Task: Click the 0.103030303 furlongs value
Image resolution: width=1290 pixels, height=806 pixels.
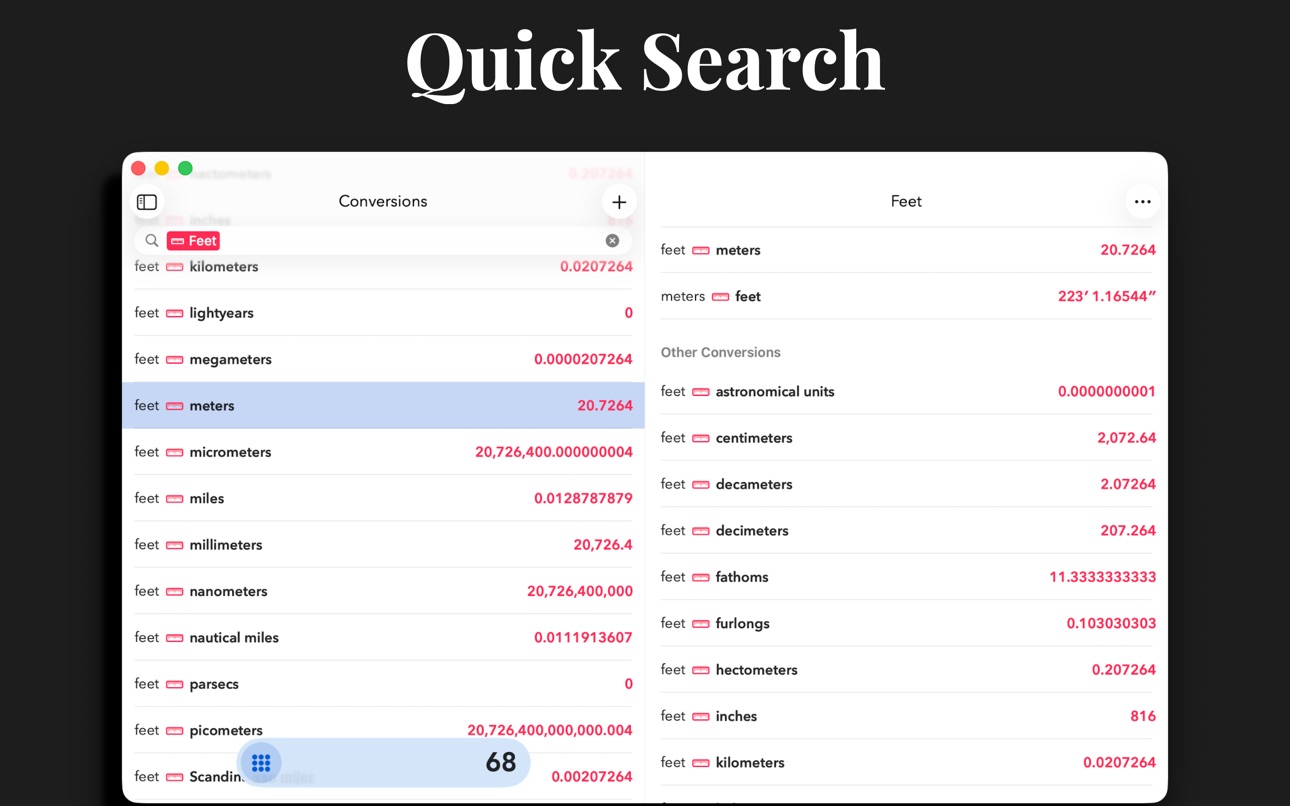Action: pos(1111,623)
